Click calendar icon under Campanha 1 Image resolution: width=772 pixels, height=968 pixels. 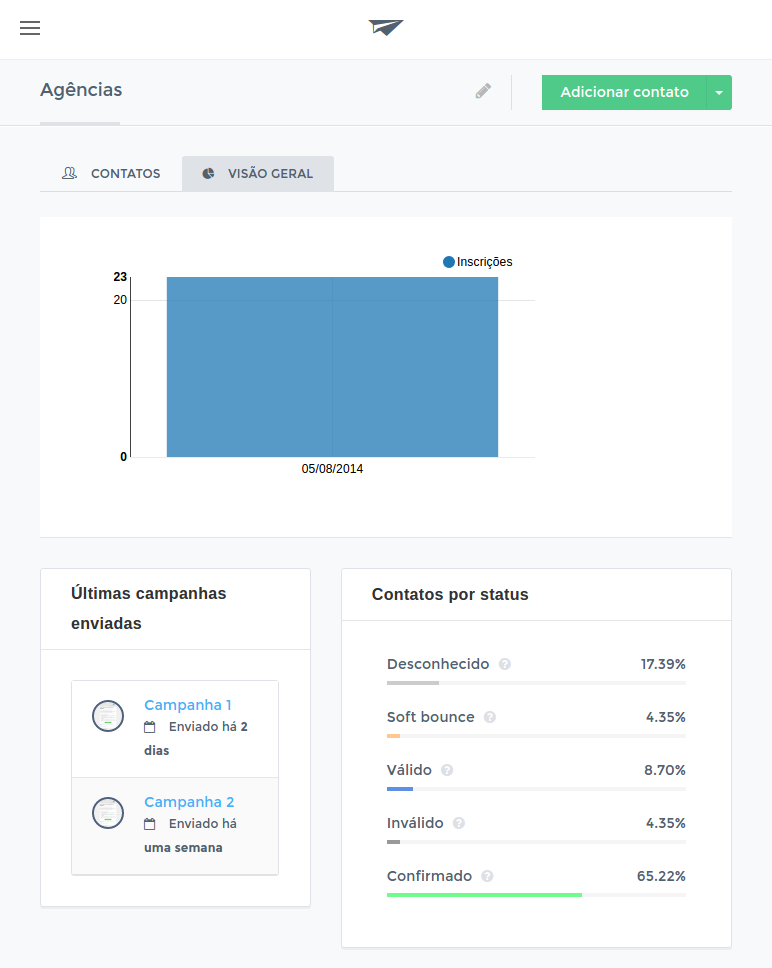149,727
